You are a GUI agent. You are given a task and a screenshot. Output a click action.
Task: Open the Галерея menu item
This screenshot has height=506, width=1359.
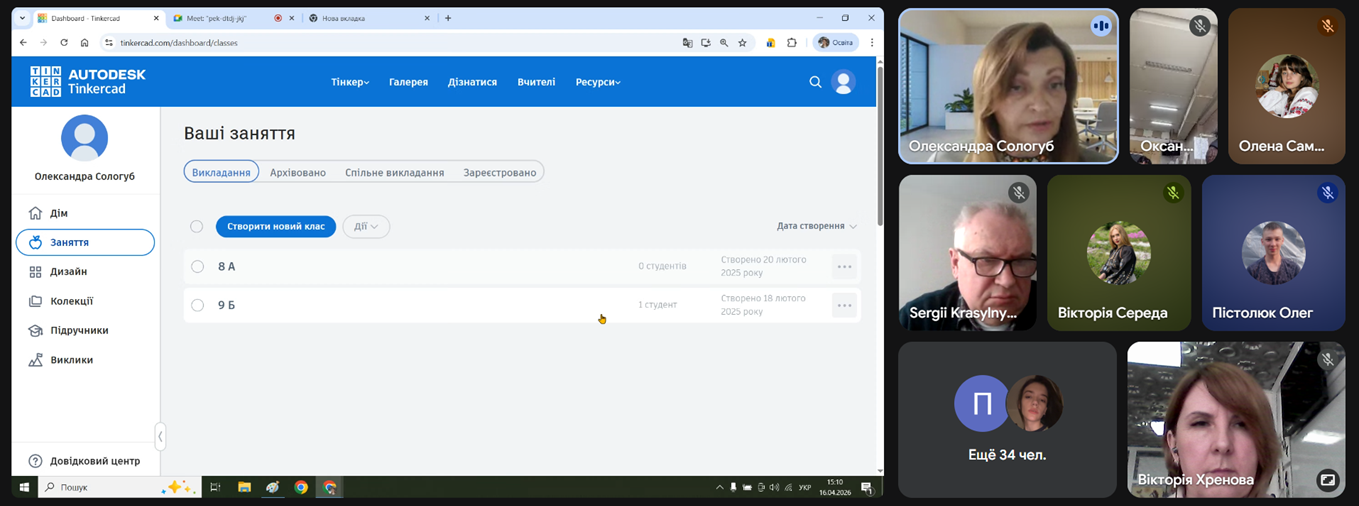(x=408, y=82)
